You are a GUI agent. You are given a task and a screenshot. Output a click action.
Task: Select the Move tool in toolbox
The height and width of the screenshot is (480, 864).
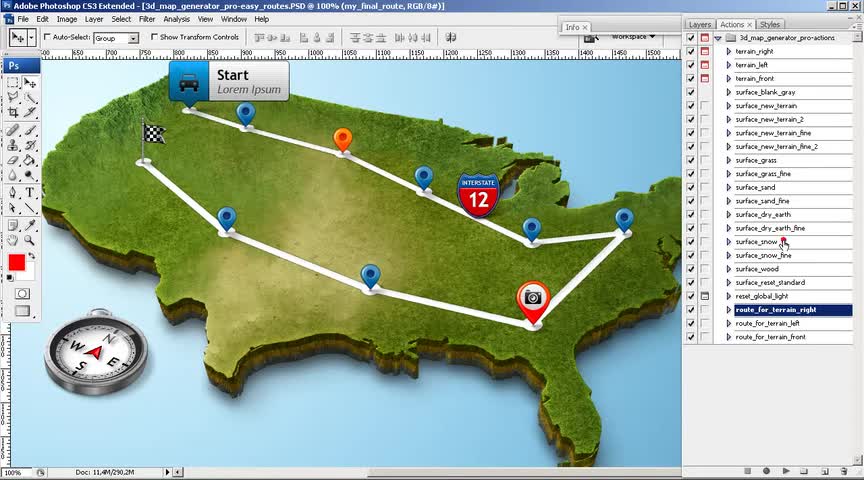click(30, 83)
